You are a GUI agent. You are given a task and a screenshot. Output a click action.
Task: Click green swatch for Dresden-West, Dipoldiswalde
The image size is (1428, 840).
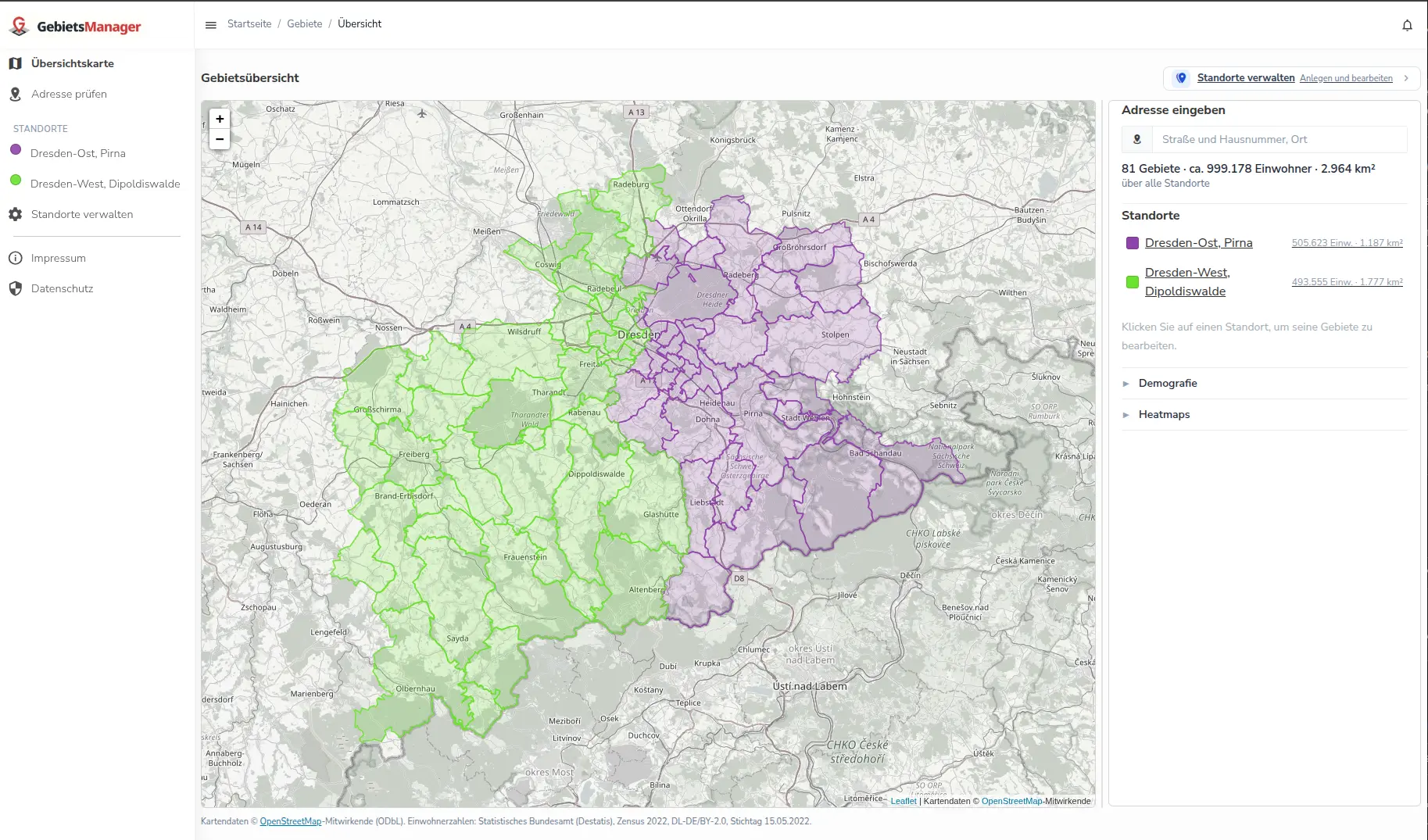[1133, 282]
